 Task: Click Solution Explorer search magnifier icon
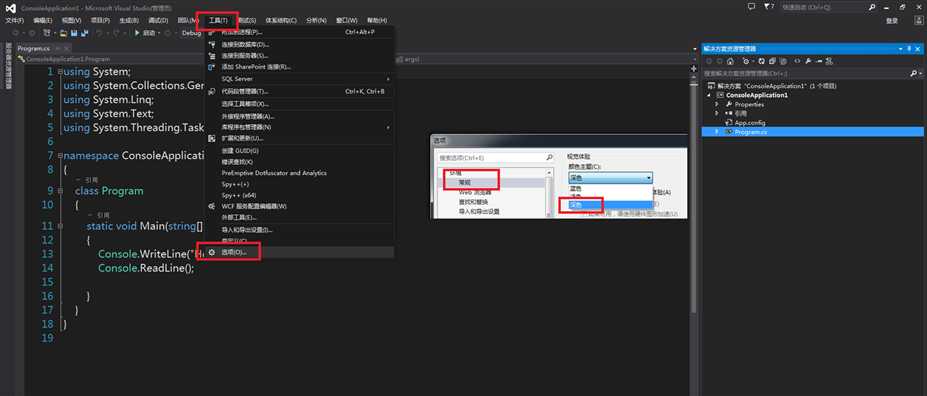[913, 73]
